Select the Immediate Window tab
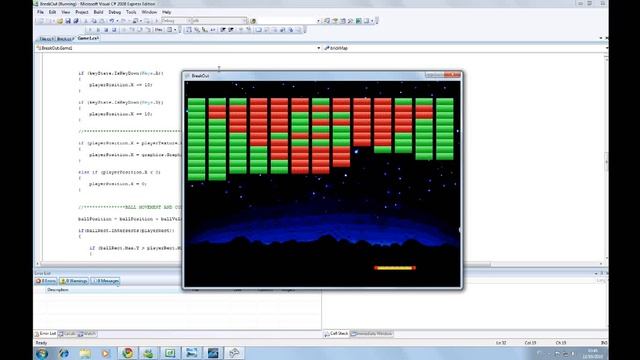 [372, 334]
